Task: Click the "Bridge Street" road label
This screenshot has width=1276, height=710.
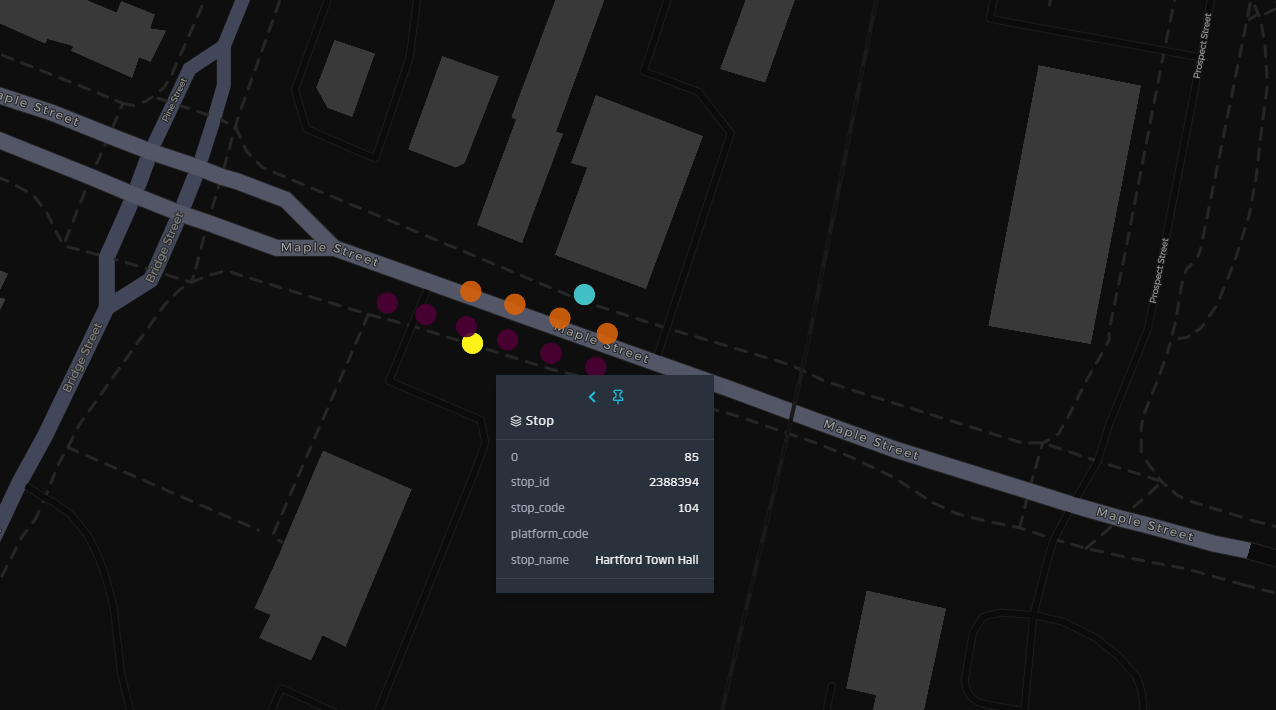Action: click(166, 247)
